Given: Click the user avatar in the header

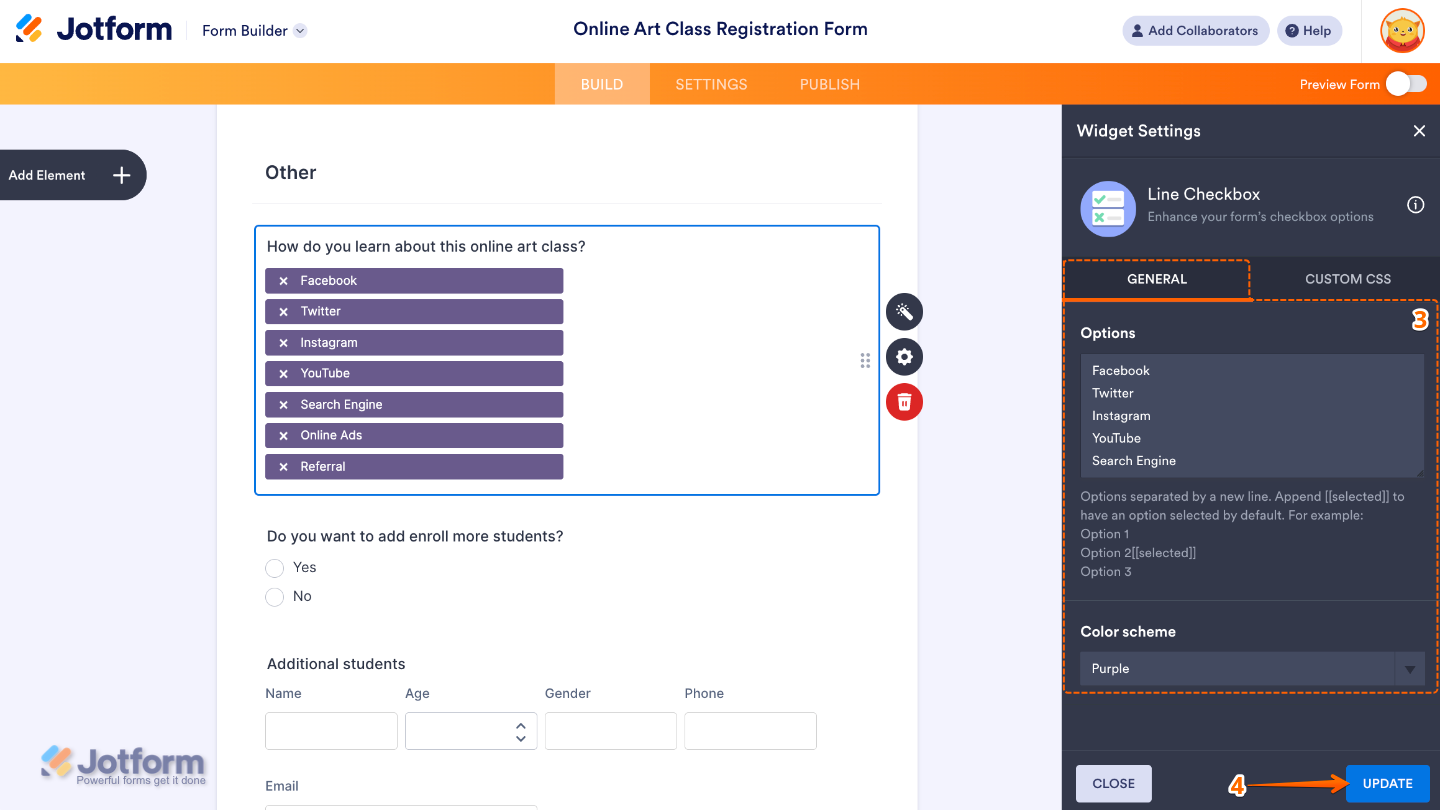Looking at the screenshot, I should (x=1402, y=31).
